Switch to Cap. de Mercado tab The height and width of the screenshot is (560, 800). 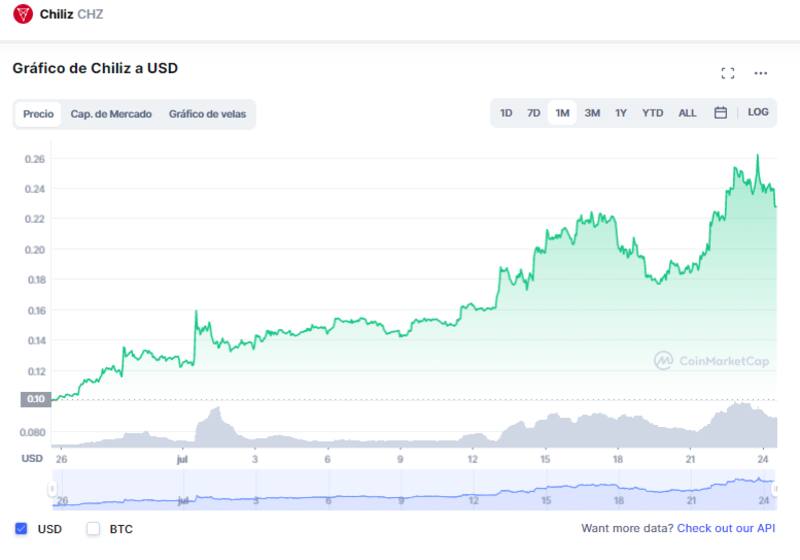pos(111,114)
